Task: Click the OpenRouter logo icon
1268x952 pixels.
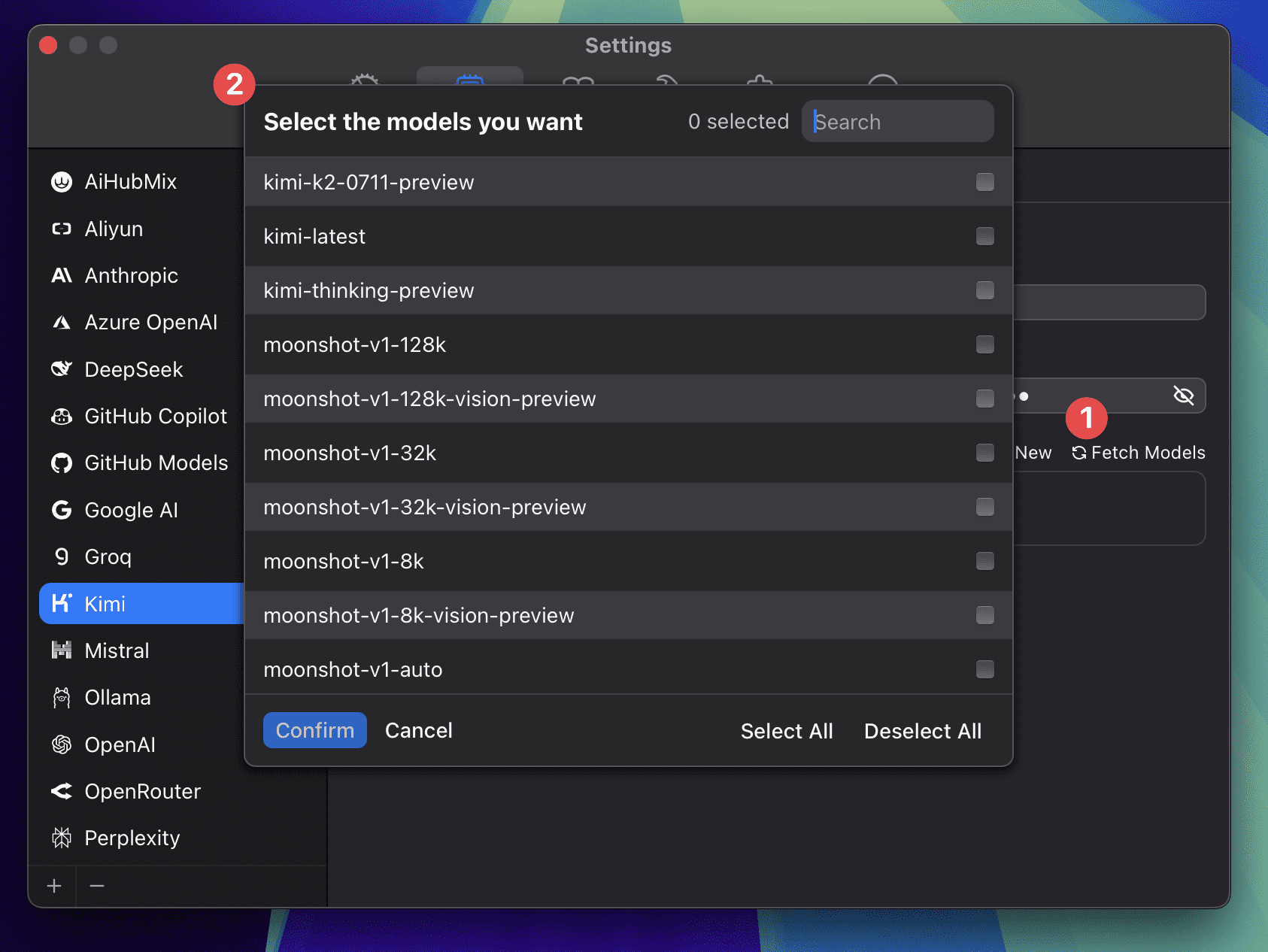Action: [x=62, y=791]
